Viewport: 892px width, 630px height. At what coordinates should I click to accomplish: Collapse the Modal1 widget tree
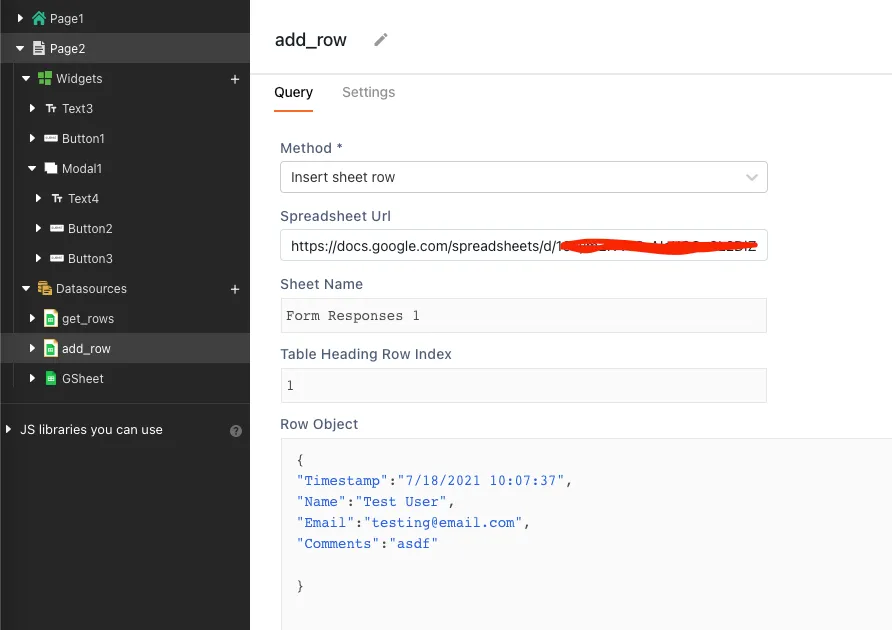click(33, 168)
